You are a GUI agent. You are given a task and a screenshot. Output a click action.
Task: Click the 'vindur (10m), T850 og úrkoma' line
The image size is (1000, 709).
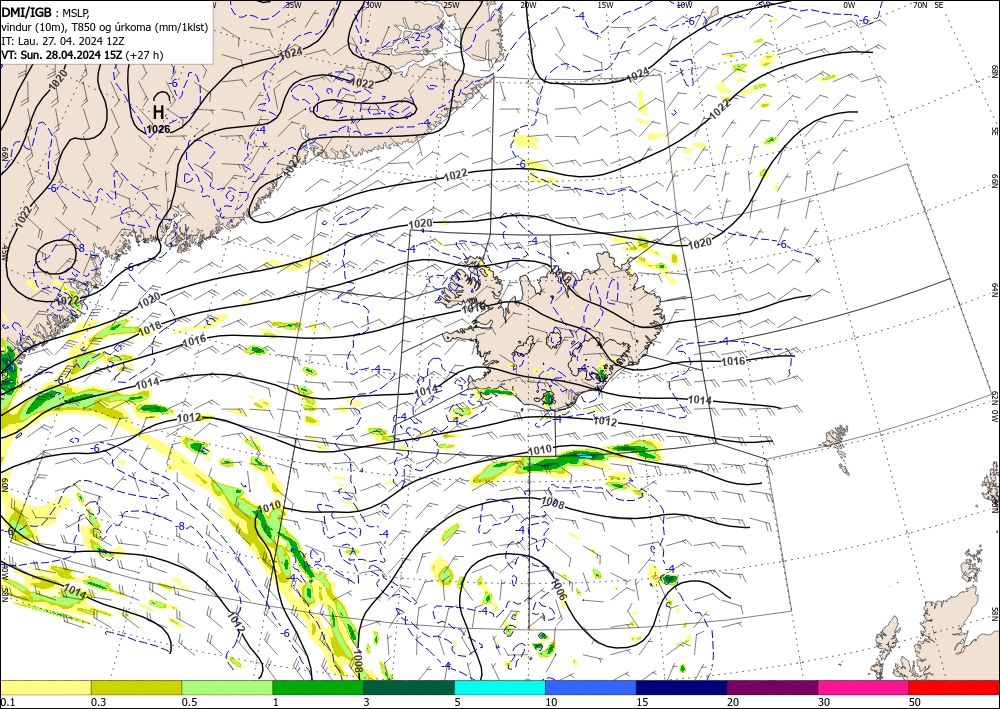click(x=76, y=27)
